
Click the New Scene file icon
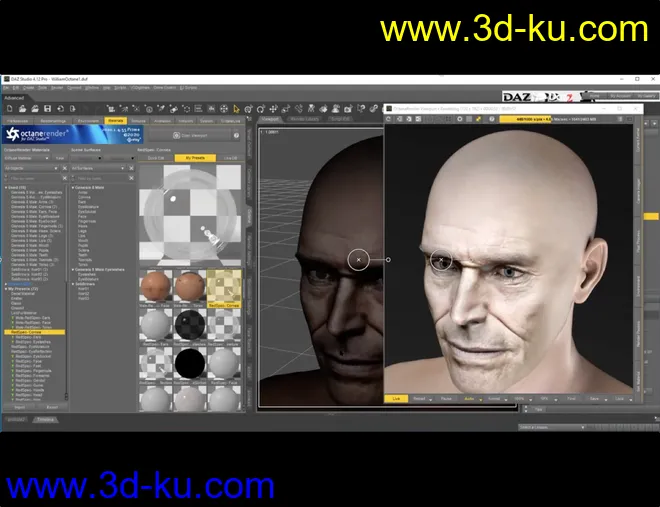(7, 108)
